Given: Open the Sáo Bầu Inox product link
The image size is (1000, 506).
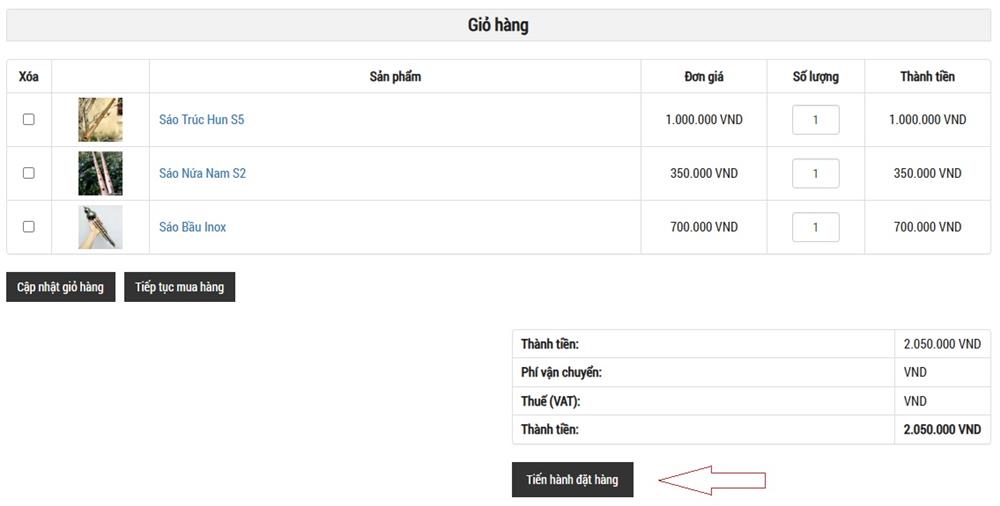Looking at the screenshot, I should (x=193, y=227).
